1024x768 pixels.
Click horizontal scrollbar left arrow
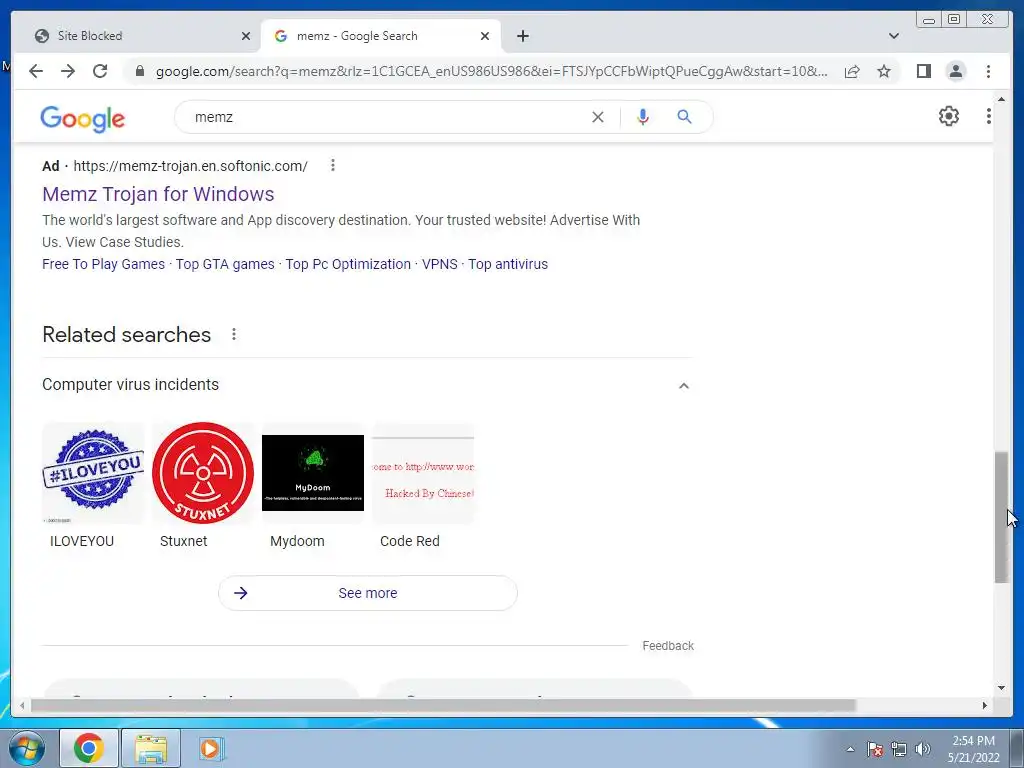[22, 705]
